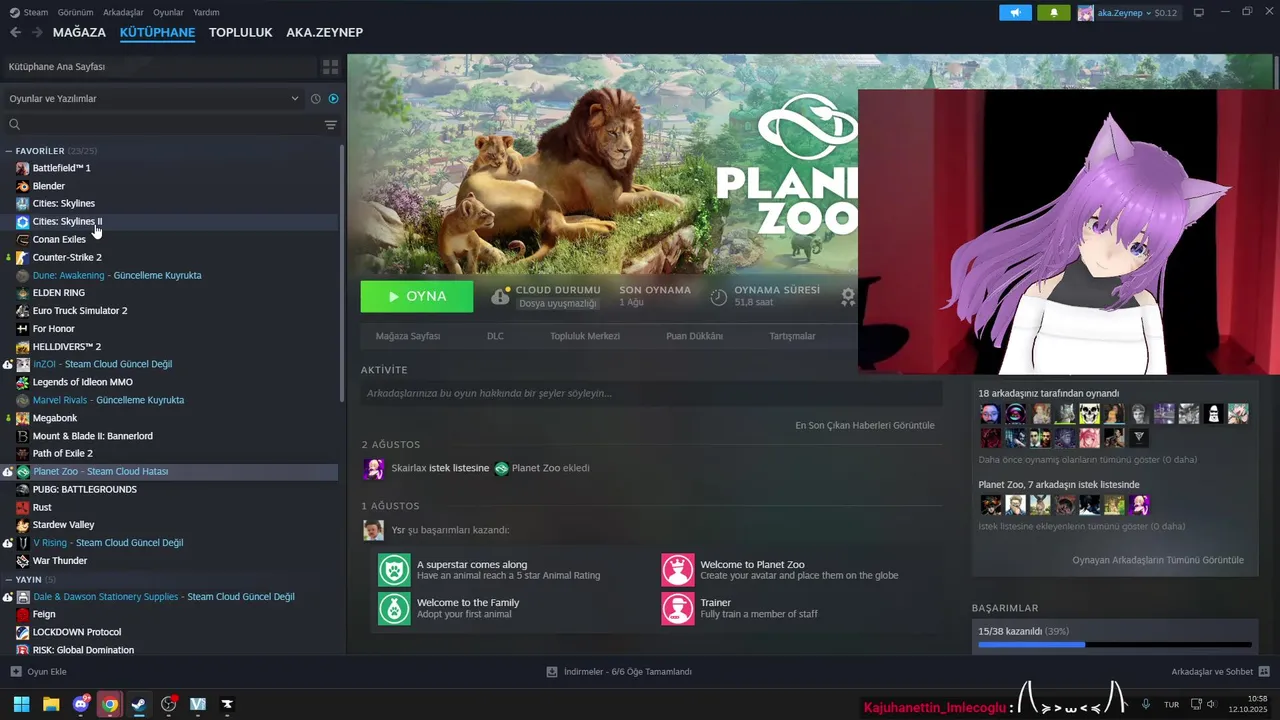
Task: Click the War Thunder game icon
Action: (x=23, y=561)
